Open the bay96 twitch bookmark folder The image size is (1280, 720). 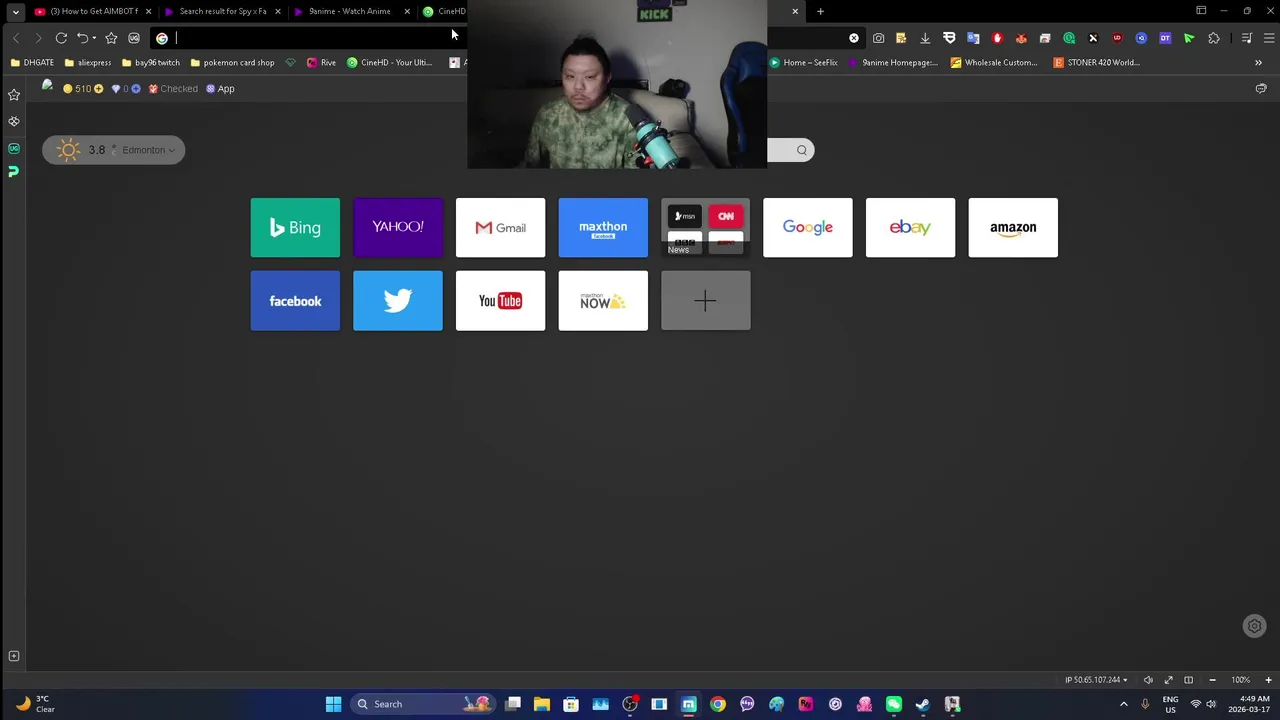point(150,62)
